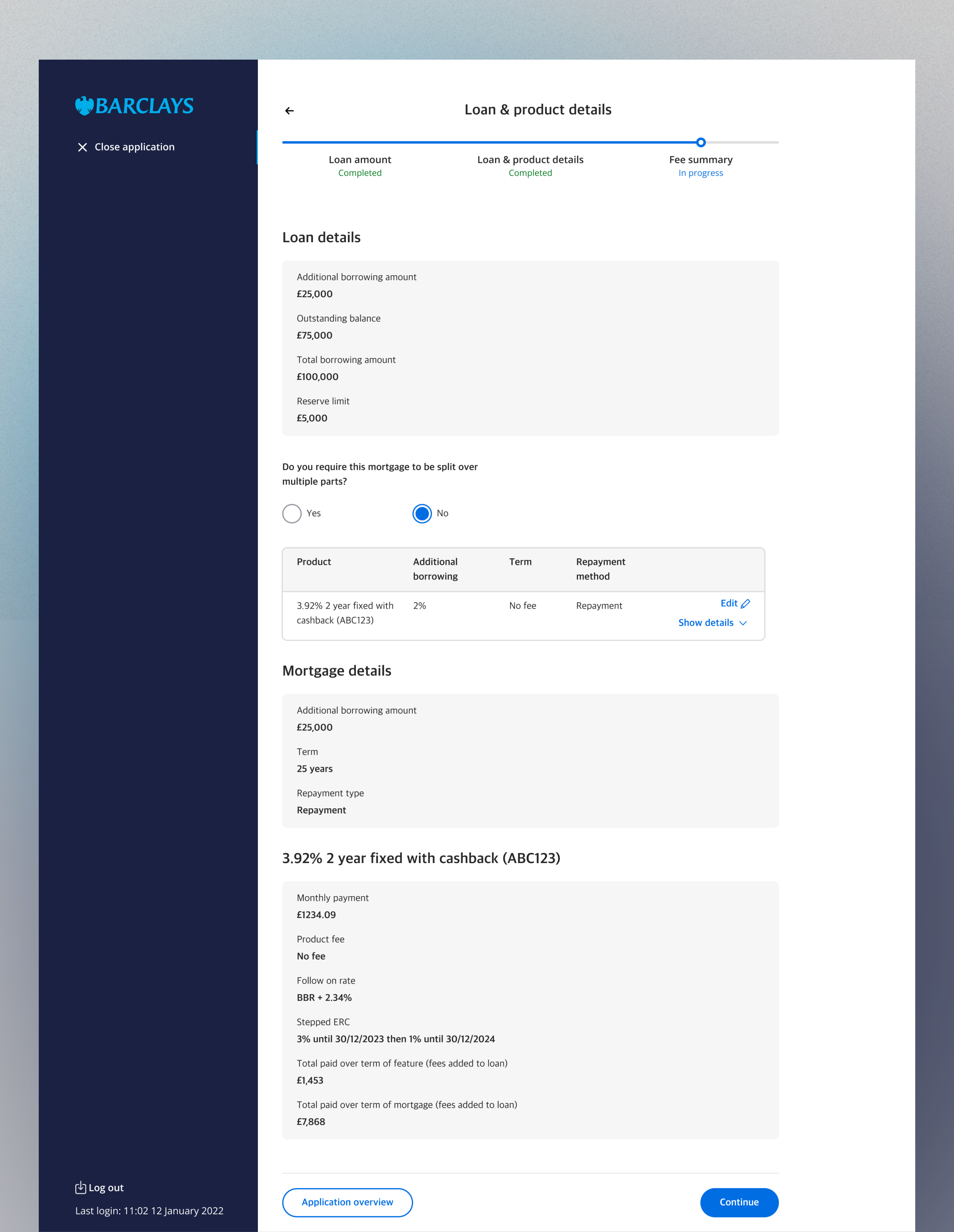Click the Close application label

click(x=135, y=147)
